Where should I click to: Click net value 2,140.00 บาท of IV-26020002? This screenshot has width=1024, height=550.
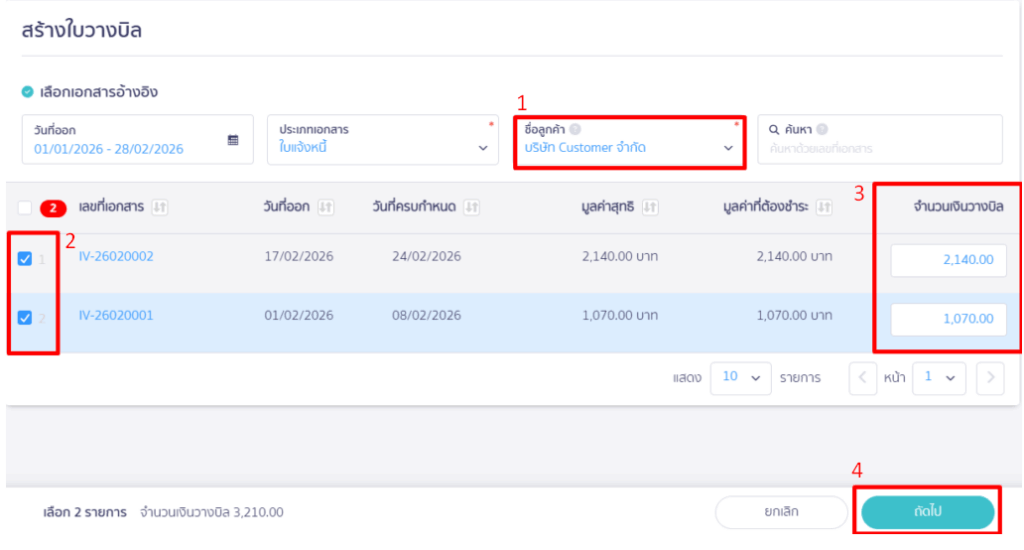tap(620, 256)
